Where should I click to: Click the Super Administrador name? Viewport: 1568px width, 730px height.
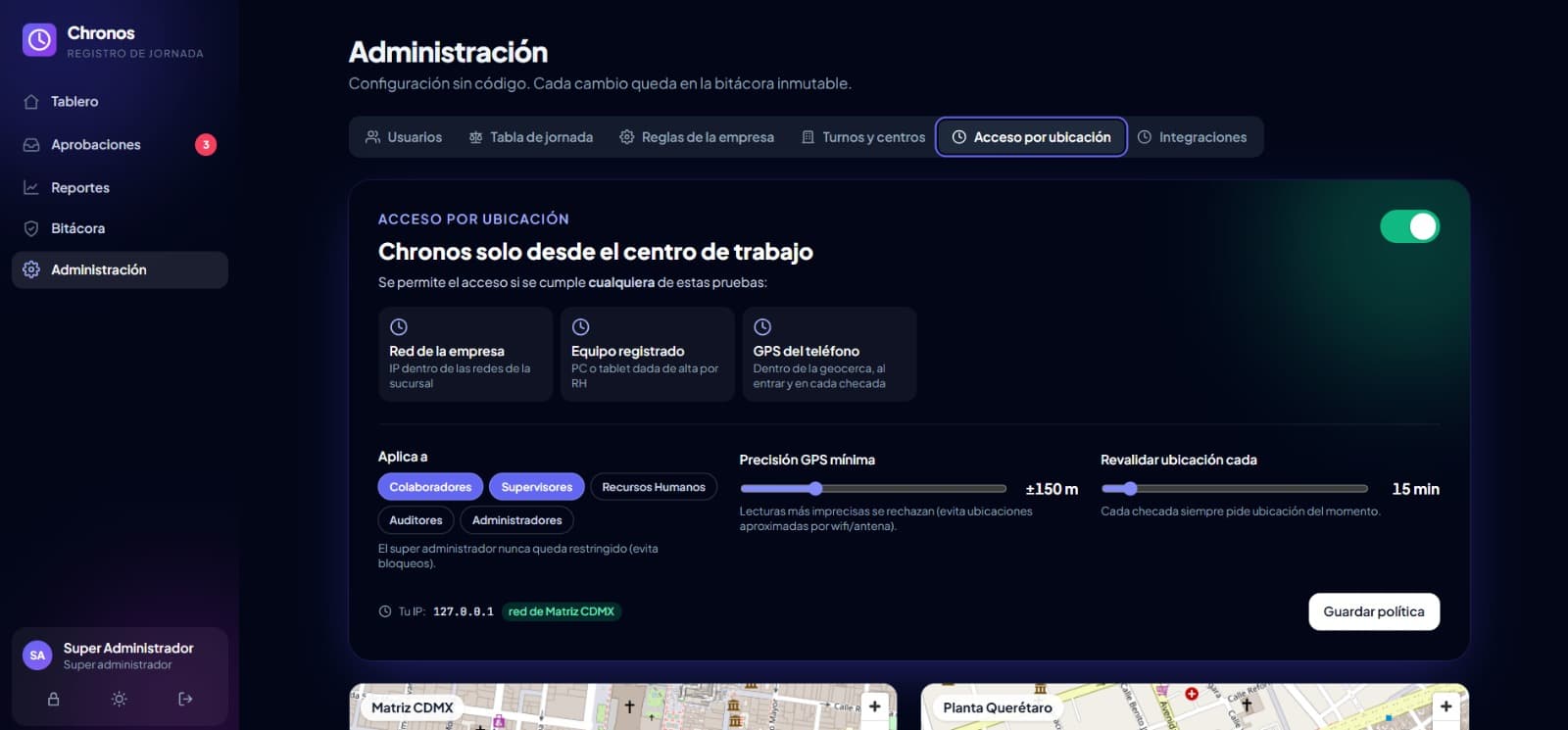tap(128, 648)
